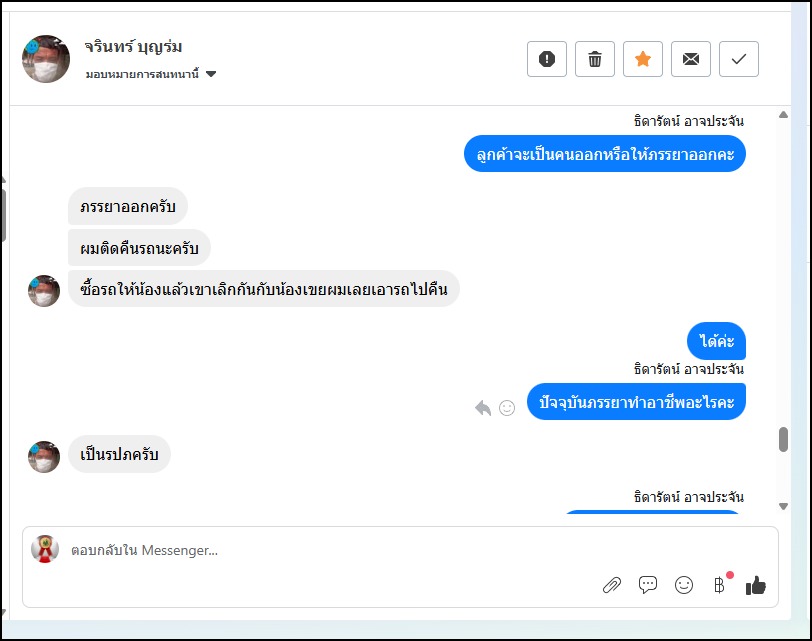Toggle the orange star follow-up marker
Screen dimensions: 812x641
pyautogui.click(x=643, y=59)
